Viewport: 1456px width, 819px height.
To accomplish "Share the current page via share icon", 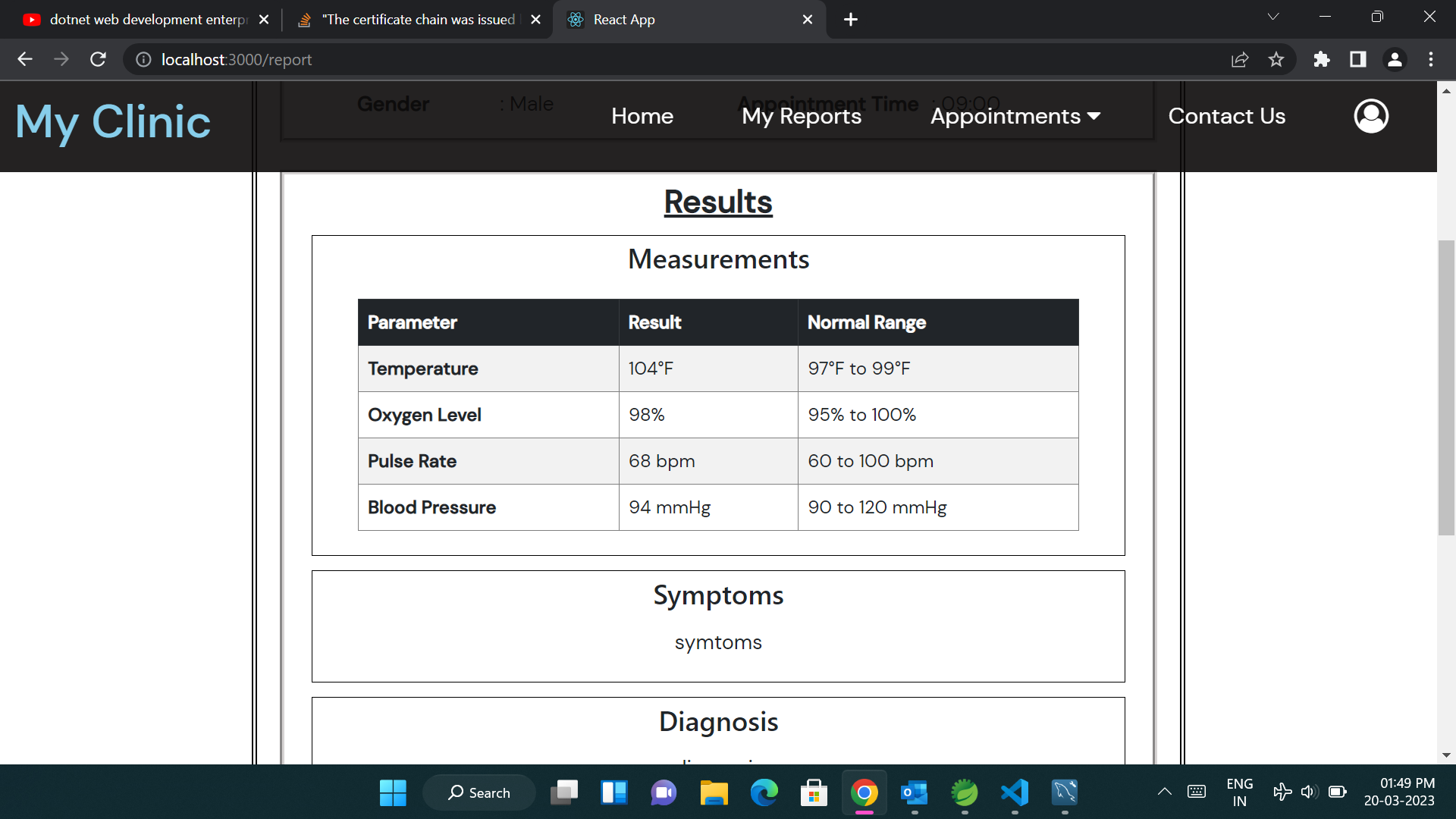I will 1239,59.
